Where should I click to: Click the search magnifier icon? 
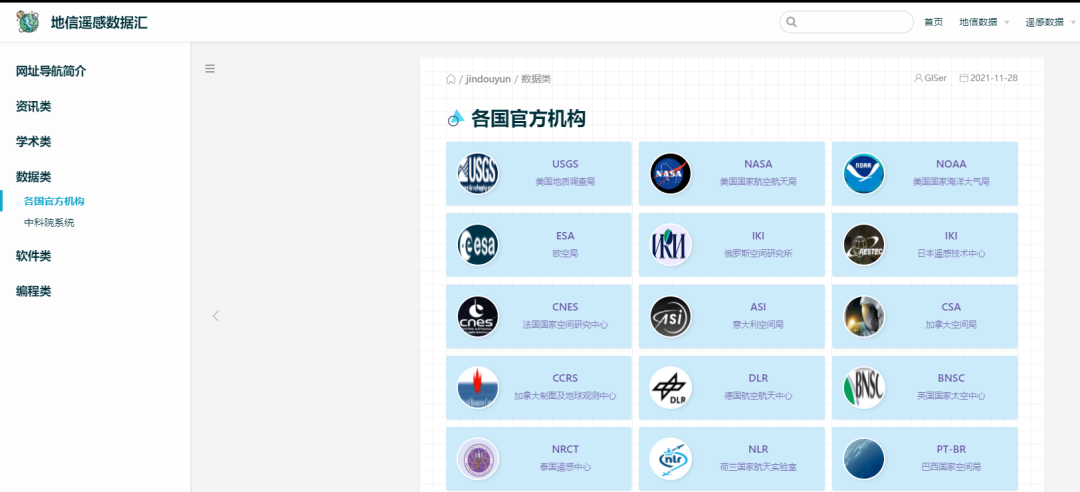tap(791, 22)
